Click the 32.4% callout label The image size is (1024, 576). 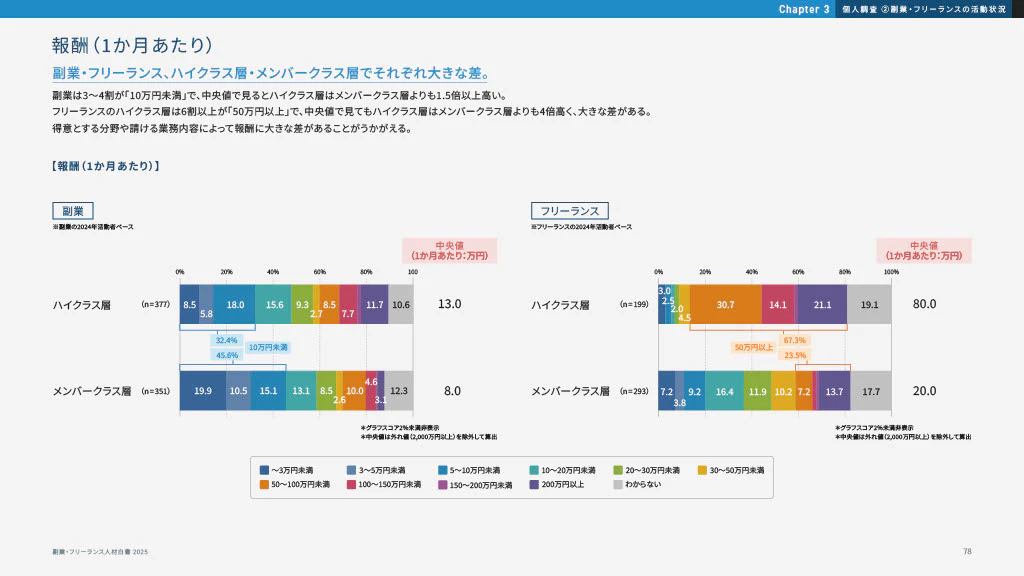coord(227,340)
